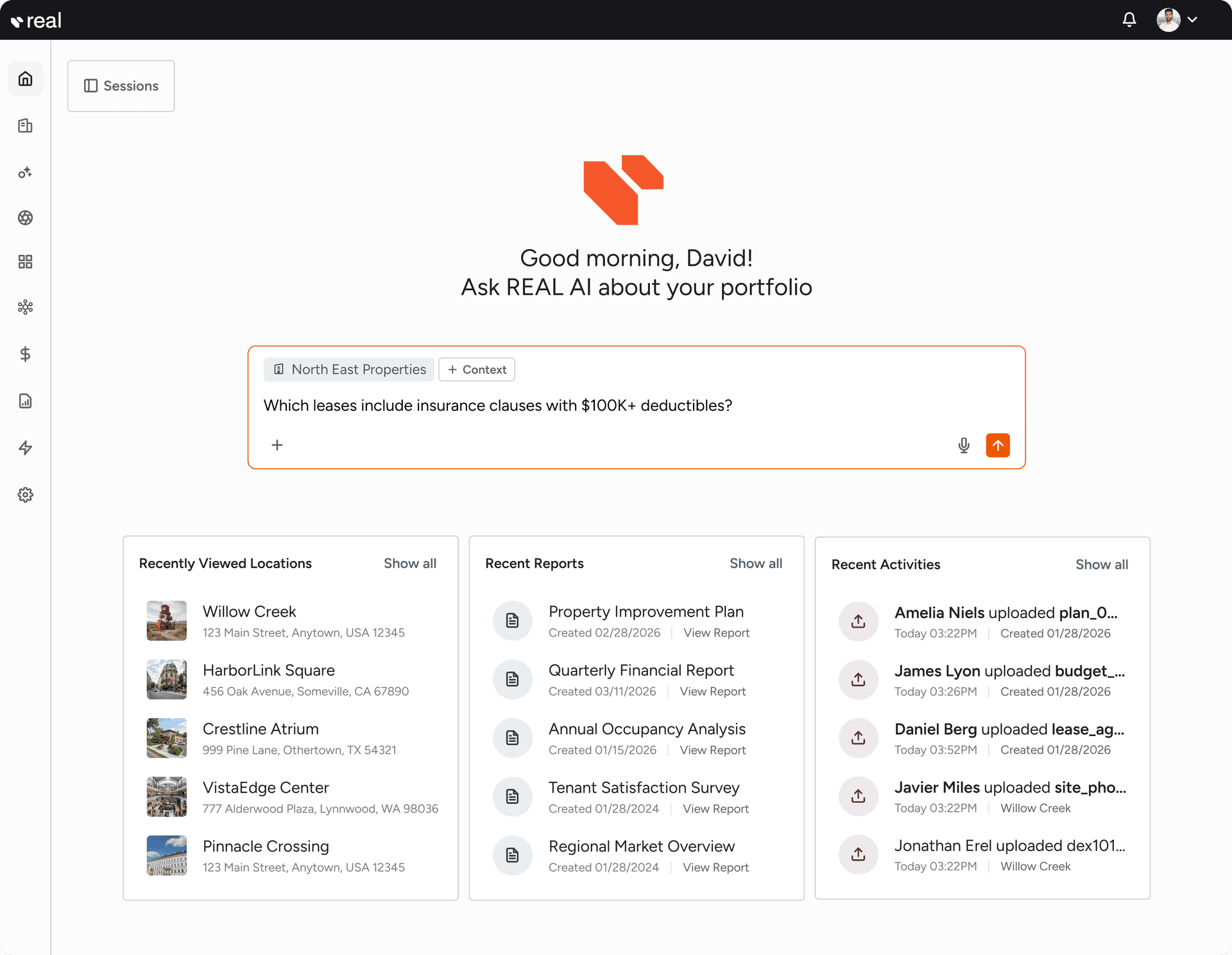This screenshot has width=1232, height=955.
Task: Click the real logo in top bar
Action: click(x=36, y=21)
